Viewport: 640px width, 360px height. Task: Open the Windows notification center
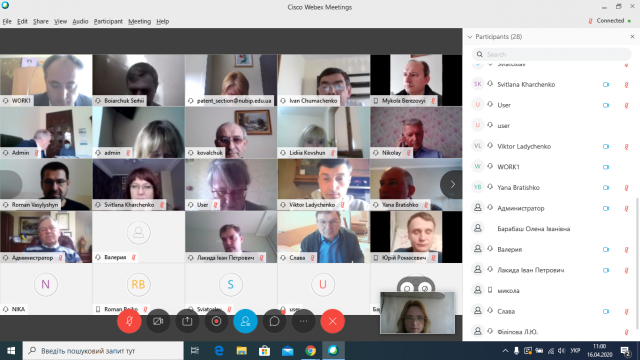coord(626,351)
